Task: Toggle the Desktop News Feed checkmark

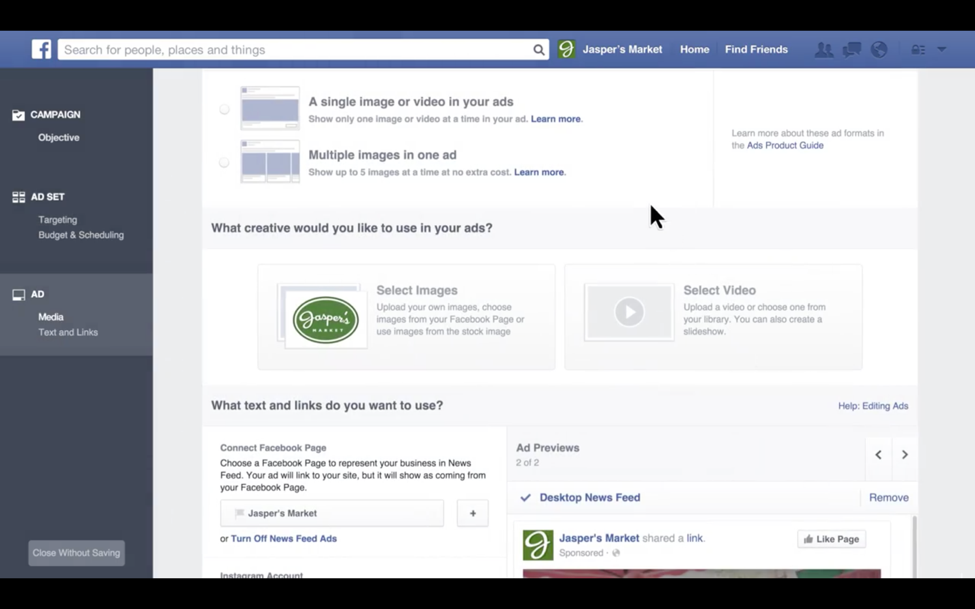Action: point(526,498)
